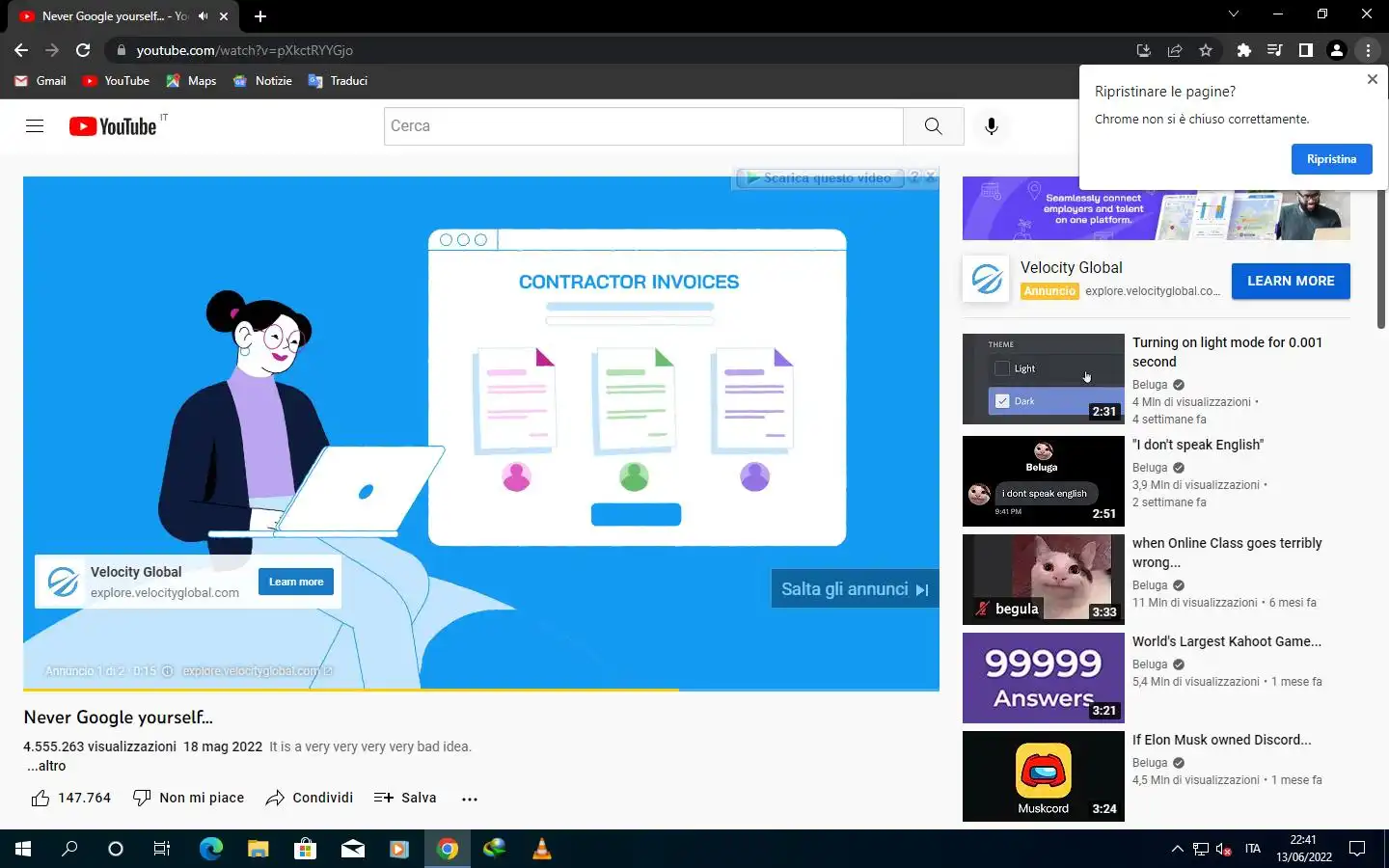The image size is (1389, 868).
Task: Open the help question mark on download bar
Action: 913,177
